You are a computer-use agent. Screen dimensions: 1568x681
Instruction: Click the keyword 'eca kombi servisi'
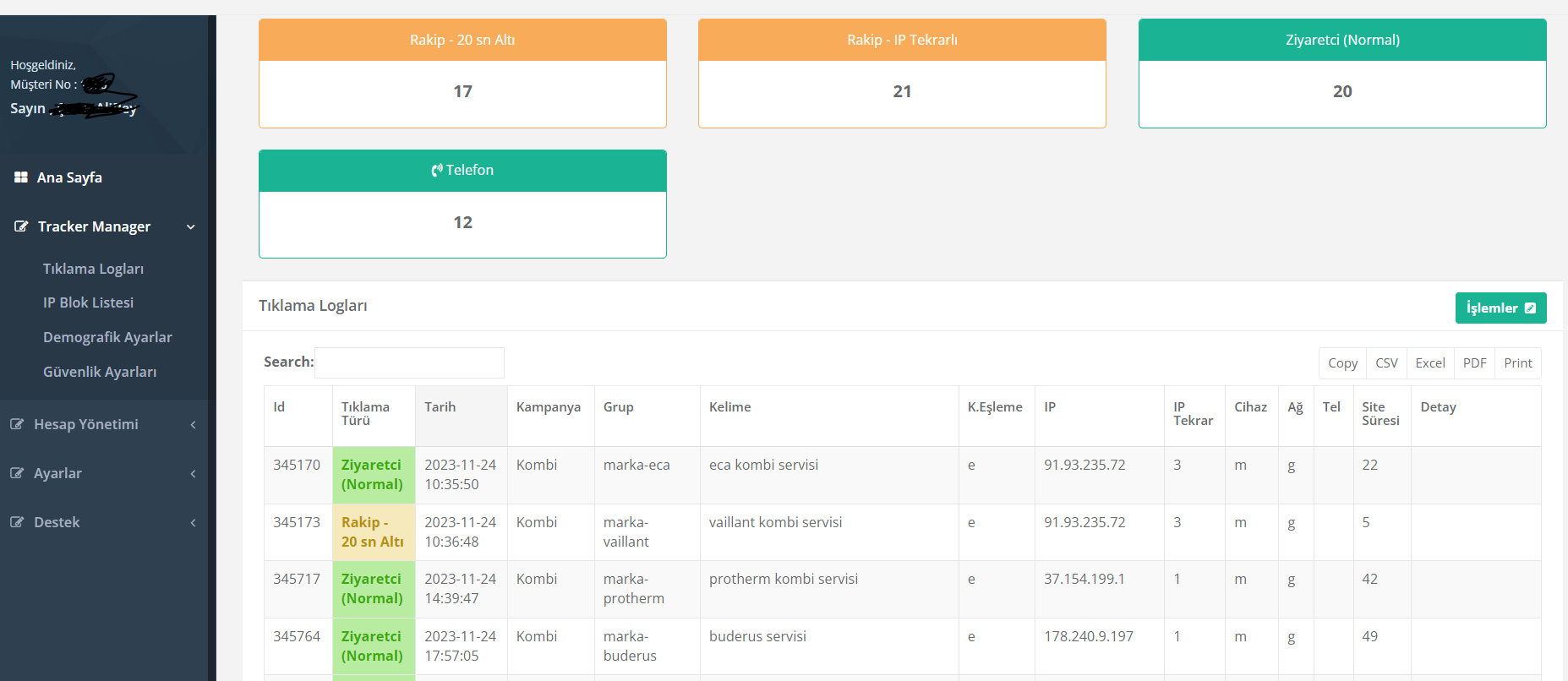tap(763, 465)
